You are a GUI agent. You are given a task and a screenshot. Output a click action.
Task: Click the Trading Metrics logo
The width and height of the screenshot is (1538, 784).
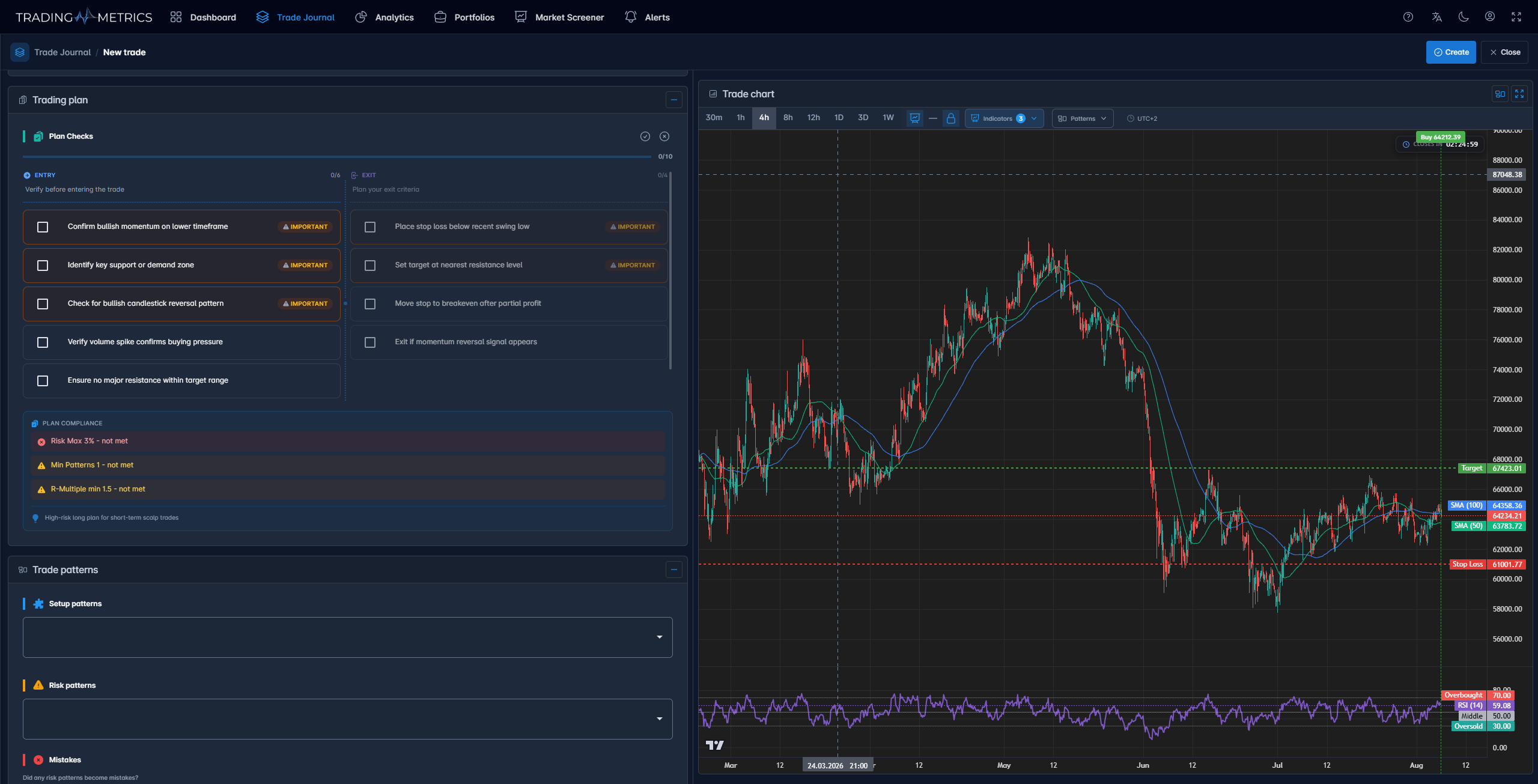tap(84, 17)
